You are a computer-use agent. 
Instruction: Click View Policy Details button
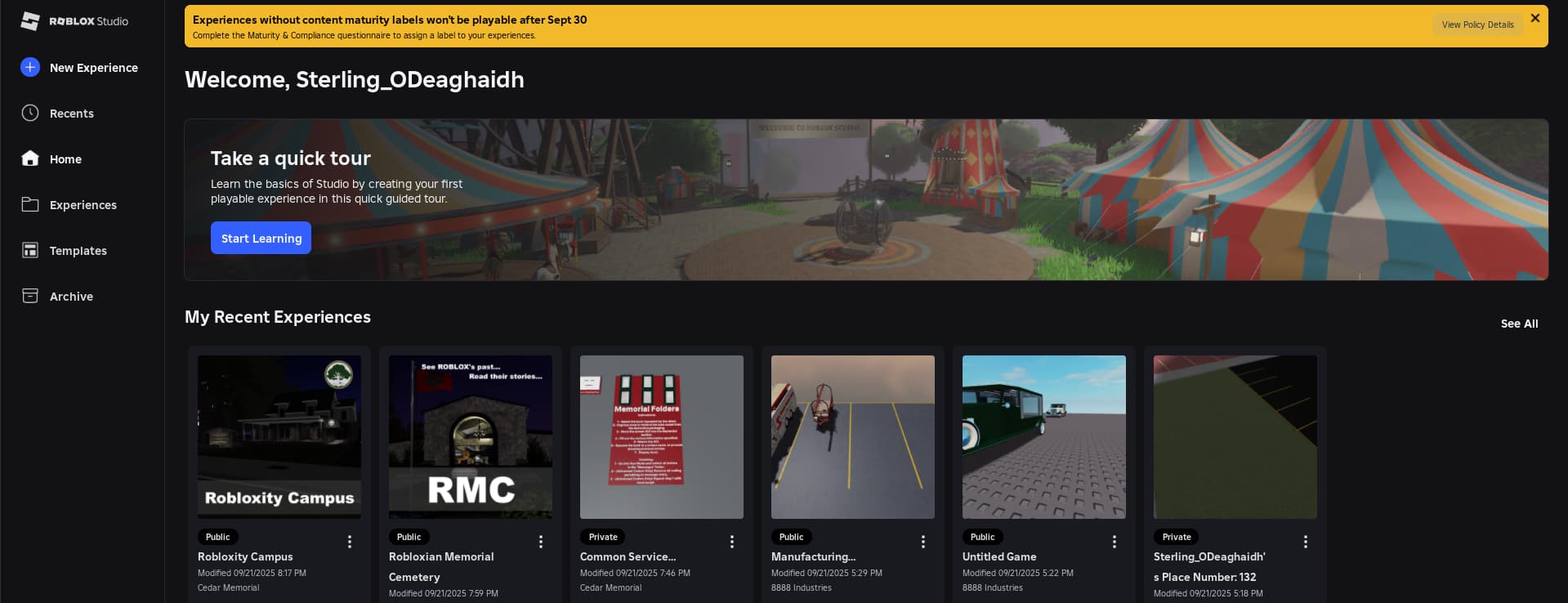coord(1477,25)
